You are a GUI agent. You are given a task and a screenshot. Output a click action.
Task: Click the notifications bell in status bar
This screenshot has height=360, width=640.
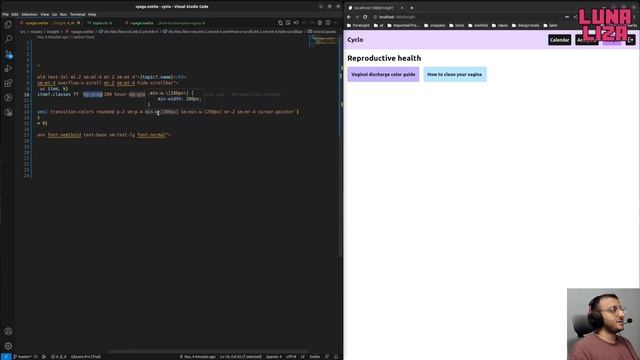click(336, 356)
